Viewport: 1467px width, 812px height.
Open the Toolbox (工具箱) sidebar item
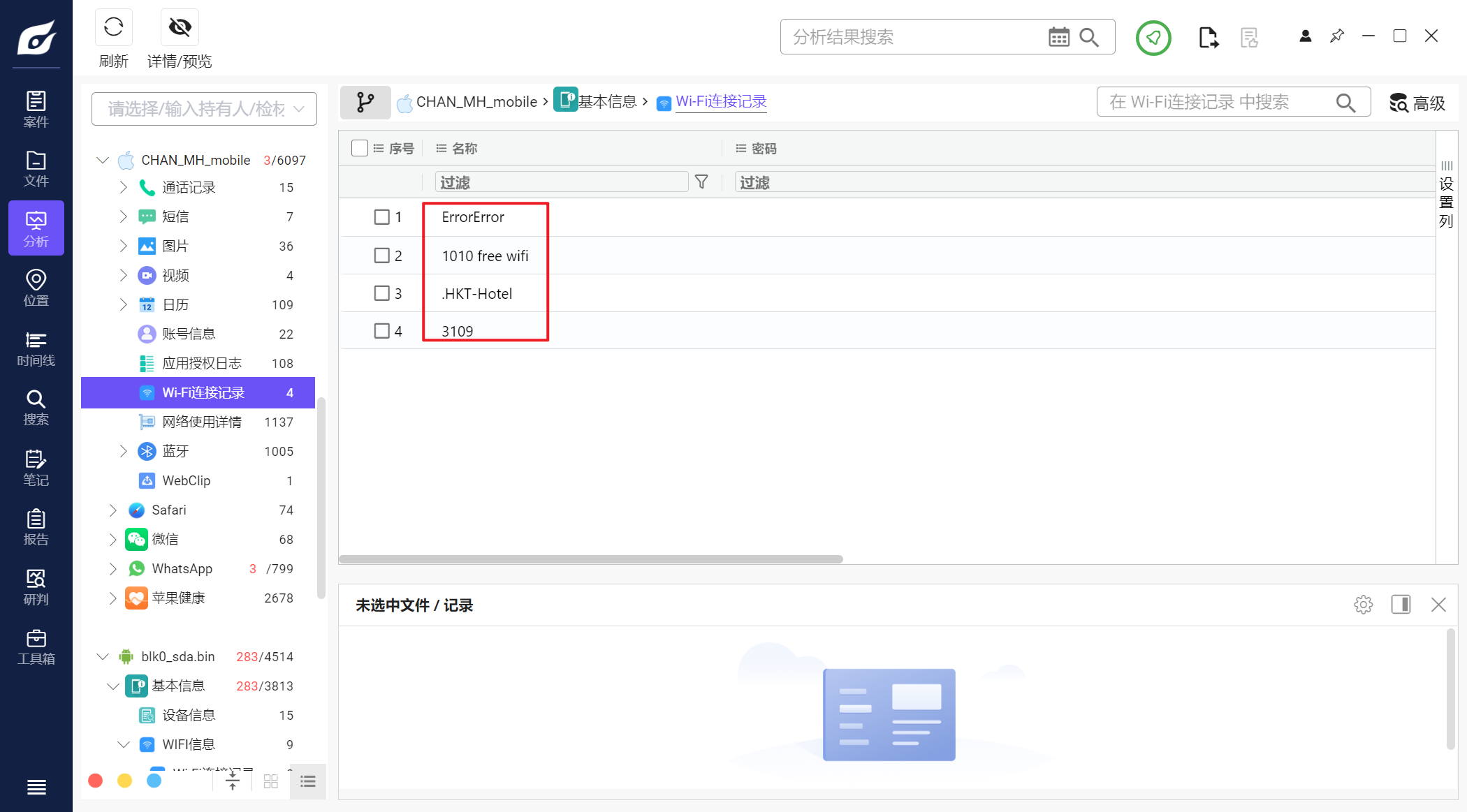coord(36,647)
